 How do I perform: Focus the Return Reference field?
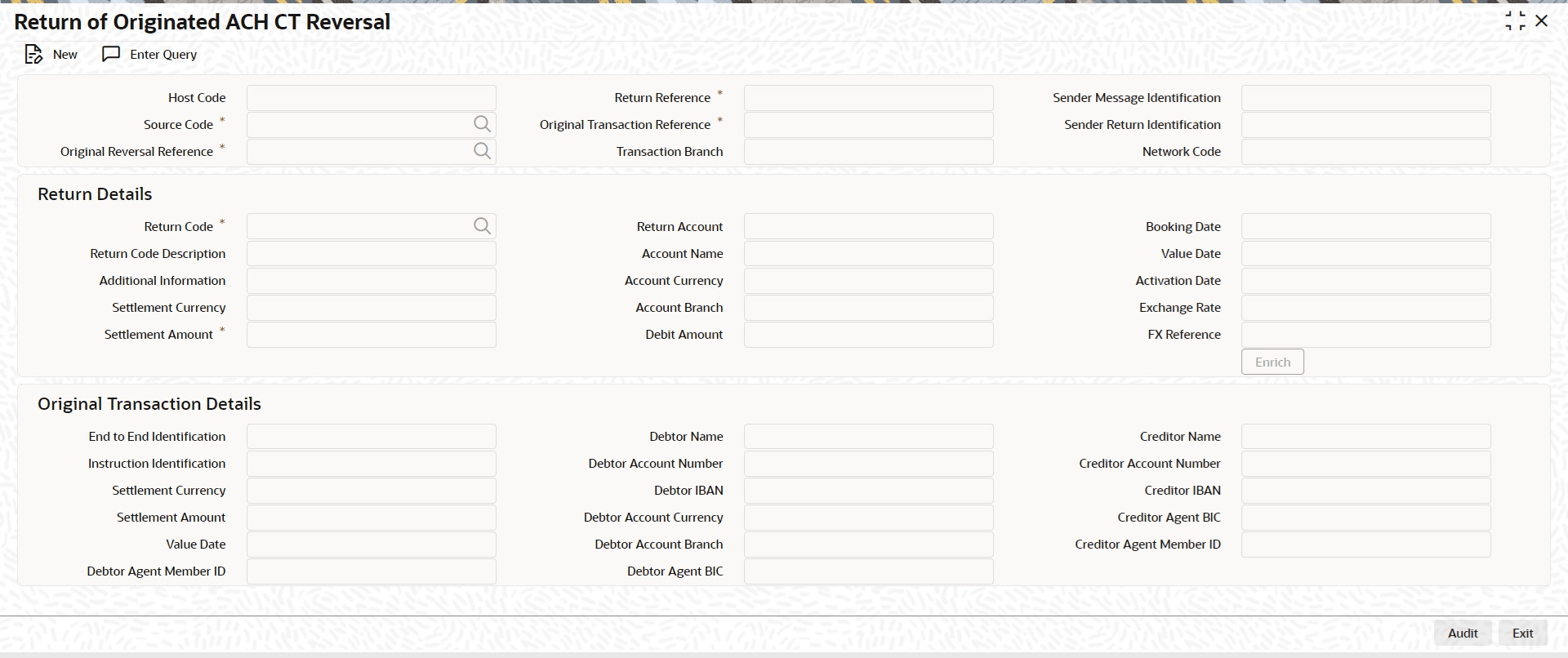click(869, 98)
